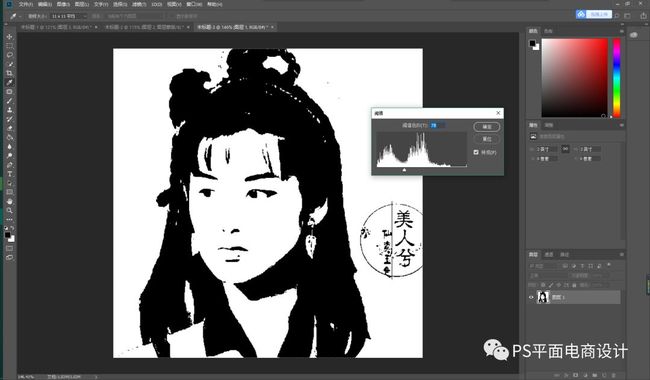This screenshot has width=650, height=380.
Task: Click the blue cloud upload button
Action: [x=594, y=15]
